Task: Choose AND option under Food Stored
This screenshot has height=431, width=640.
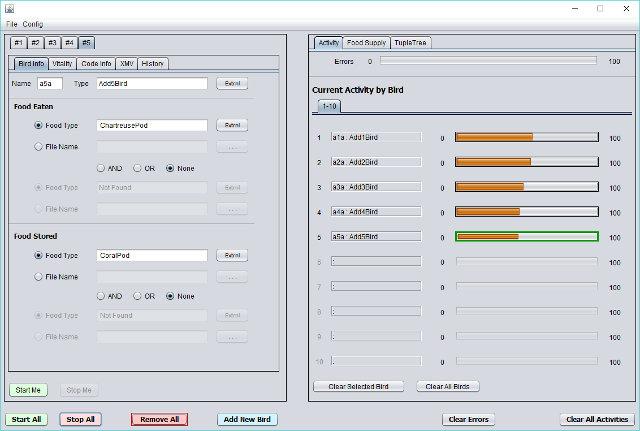Action: point(101,296)
